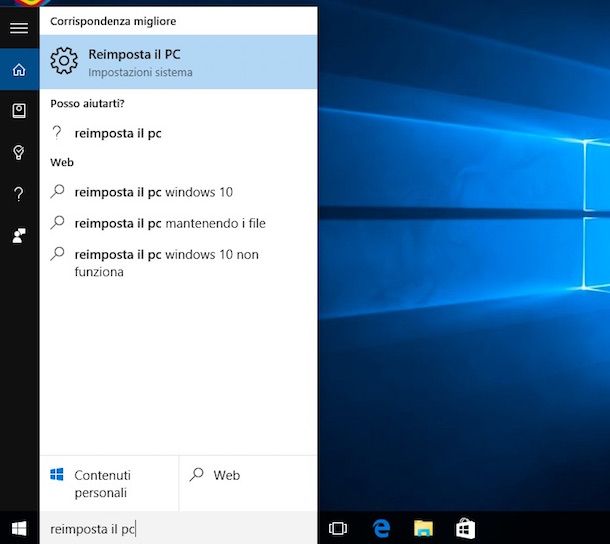Open the Windows Start button
This screenshot has width=610, height=544.
coord(19,528)
